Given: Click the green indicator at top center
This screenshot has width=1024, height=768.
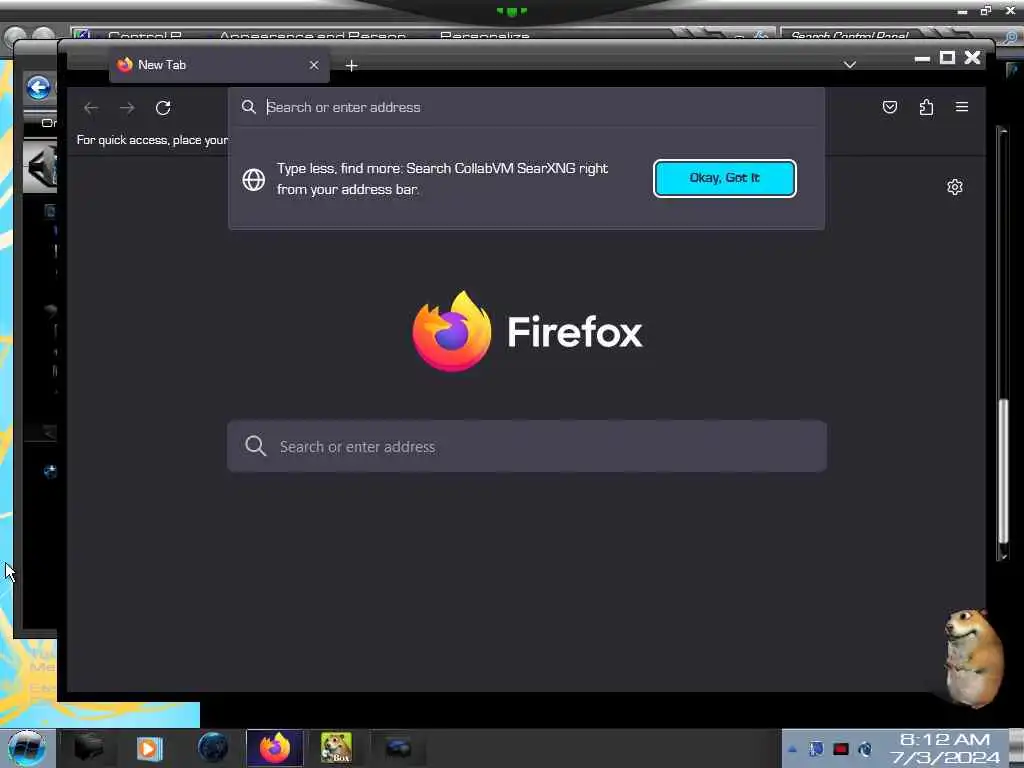Looking at the screenshot, I should pos(512,11).
